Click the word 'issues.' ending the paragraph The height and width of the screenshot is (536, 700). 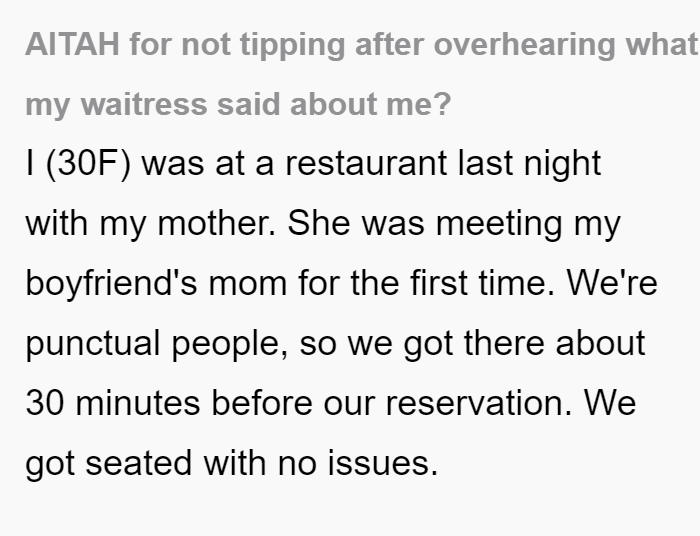pos(383,463)
